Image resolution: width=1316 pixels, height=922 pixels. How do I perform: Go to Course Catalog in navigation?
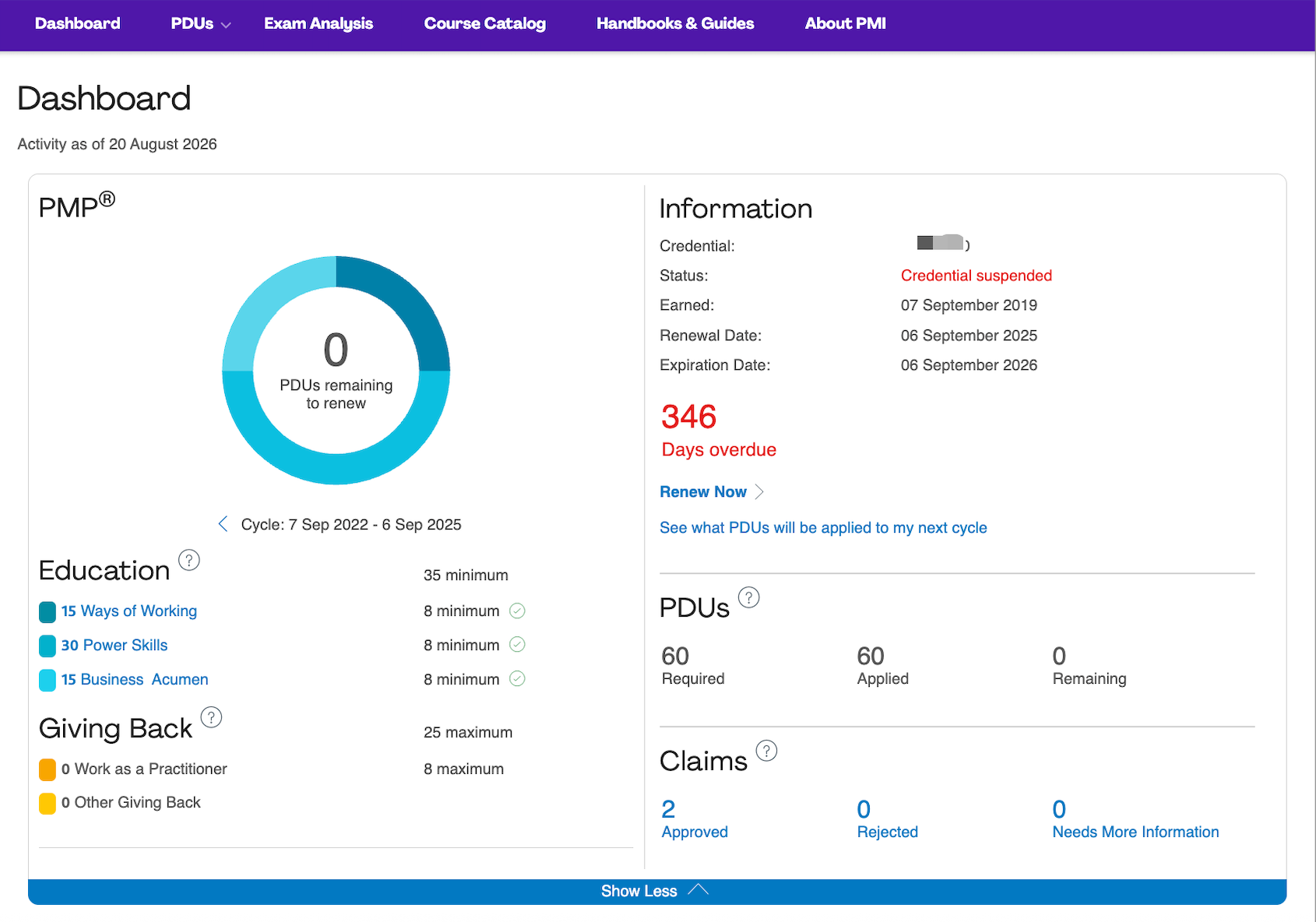484,24
